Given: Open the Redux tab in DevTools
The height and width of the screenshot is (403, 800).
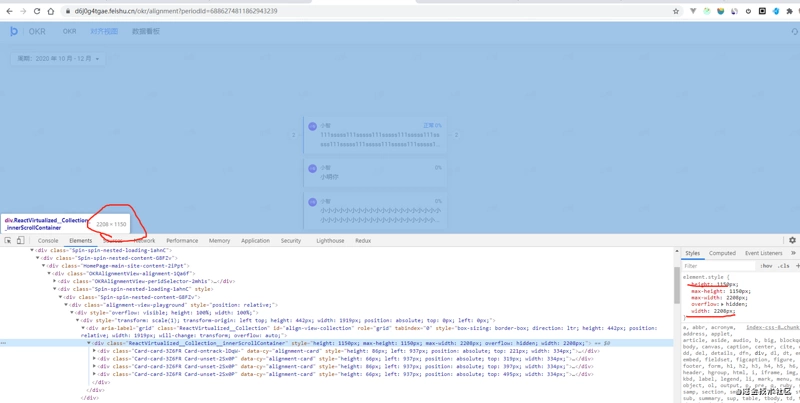Looking at the screenshot, I should click(x=363, y=240).
